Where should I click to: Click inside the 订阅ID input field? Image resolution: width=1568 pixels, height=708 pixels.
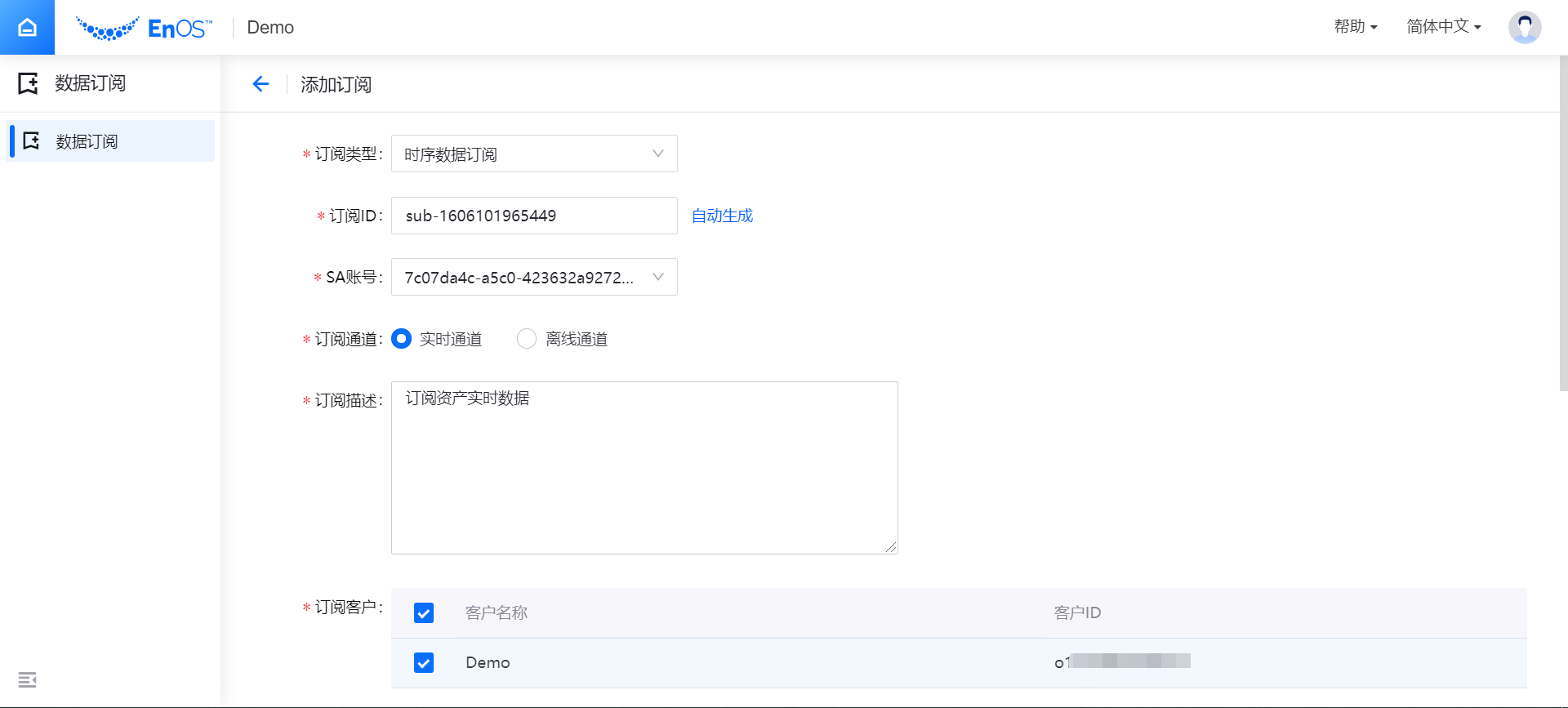pos(534,216)
